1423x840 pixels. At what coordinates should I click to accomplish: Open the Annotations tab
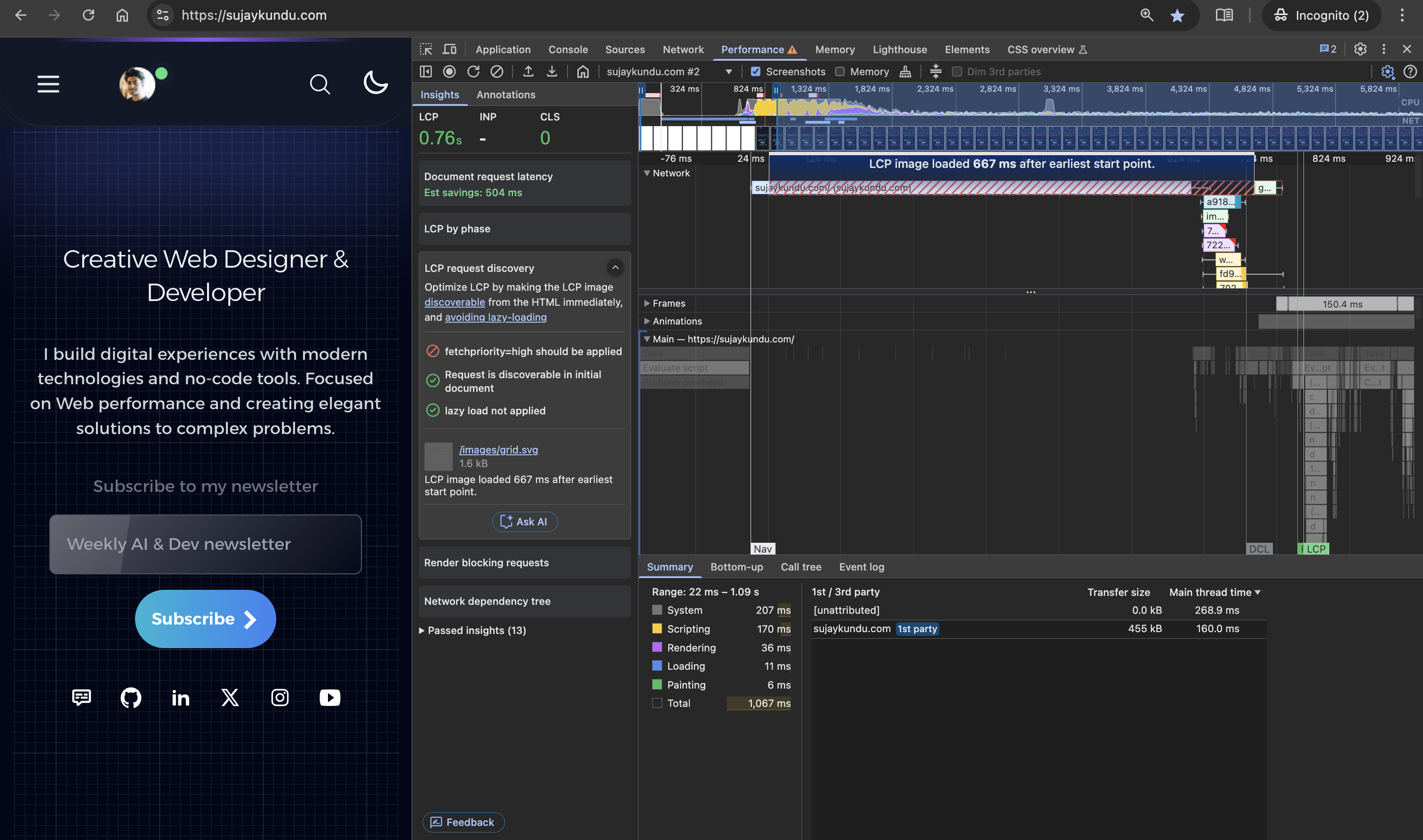coord(506,95)
